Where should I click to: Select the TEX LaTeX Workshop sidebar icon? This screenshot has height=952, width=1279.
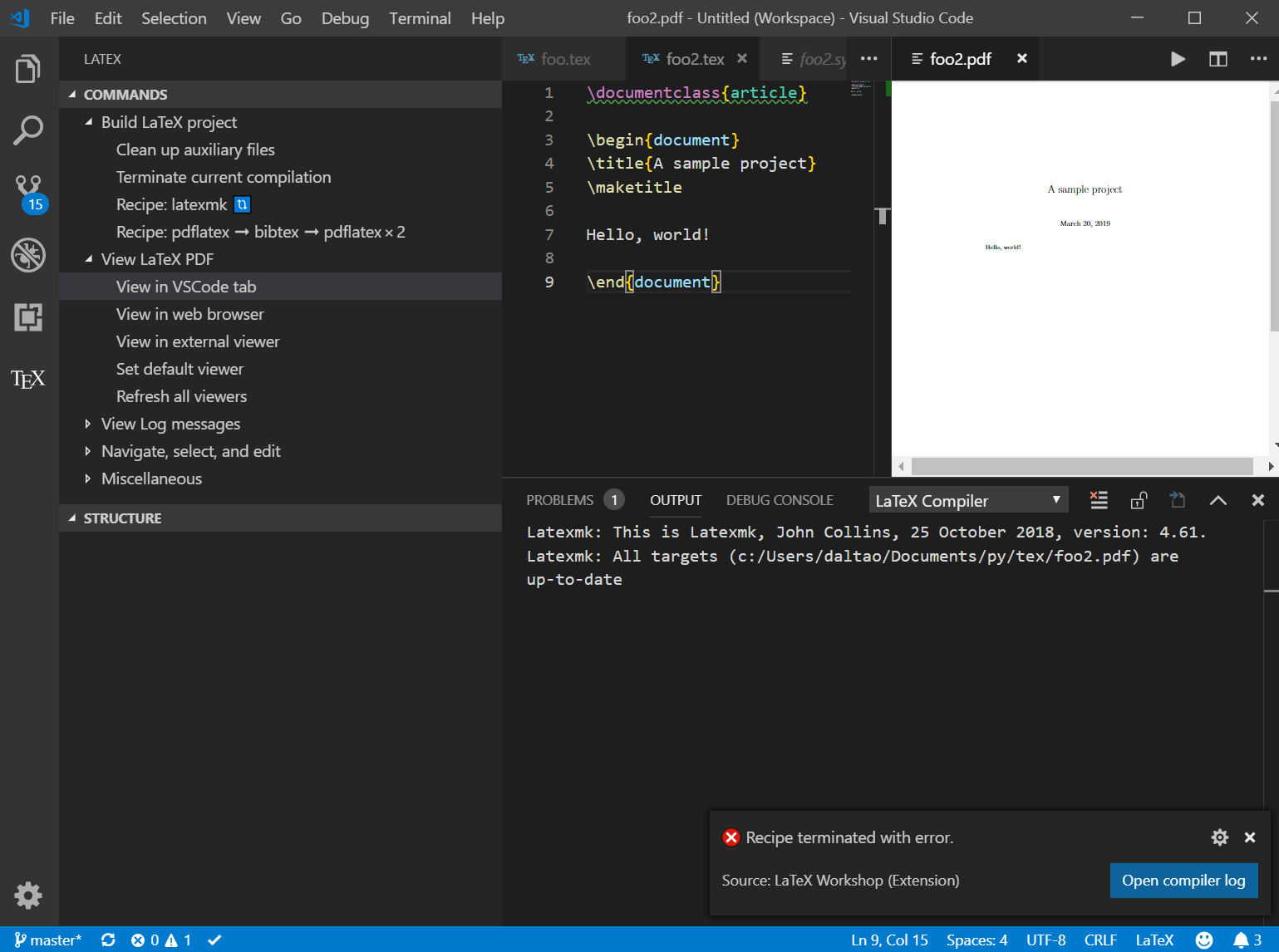pos(27,379)
